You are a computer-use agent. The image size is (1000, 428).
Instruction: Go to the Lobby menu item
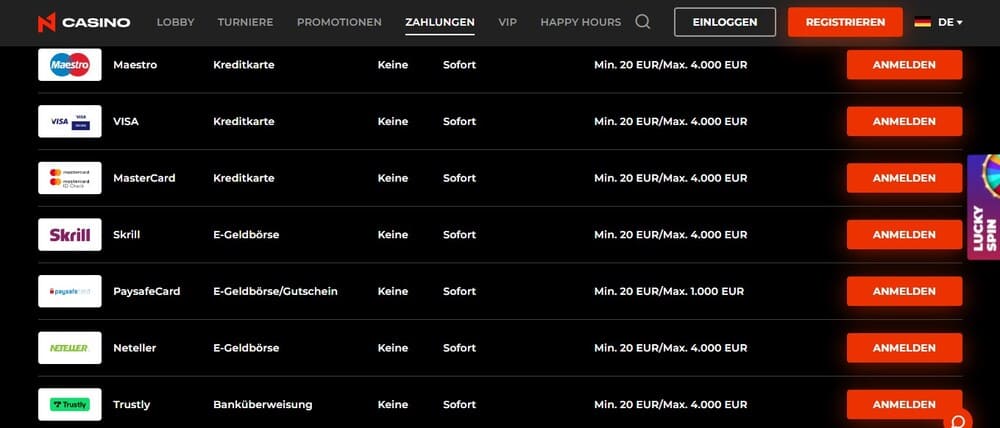pos(176,22)
